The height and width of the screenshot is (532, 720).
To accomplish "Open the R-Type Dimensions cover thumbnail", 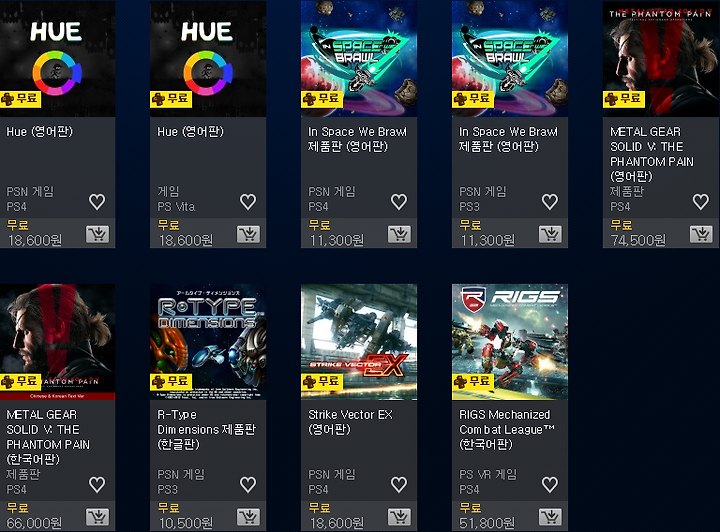I will [208, 342].
